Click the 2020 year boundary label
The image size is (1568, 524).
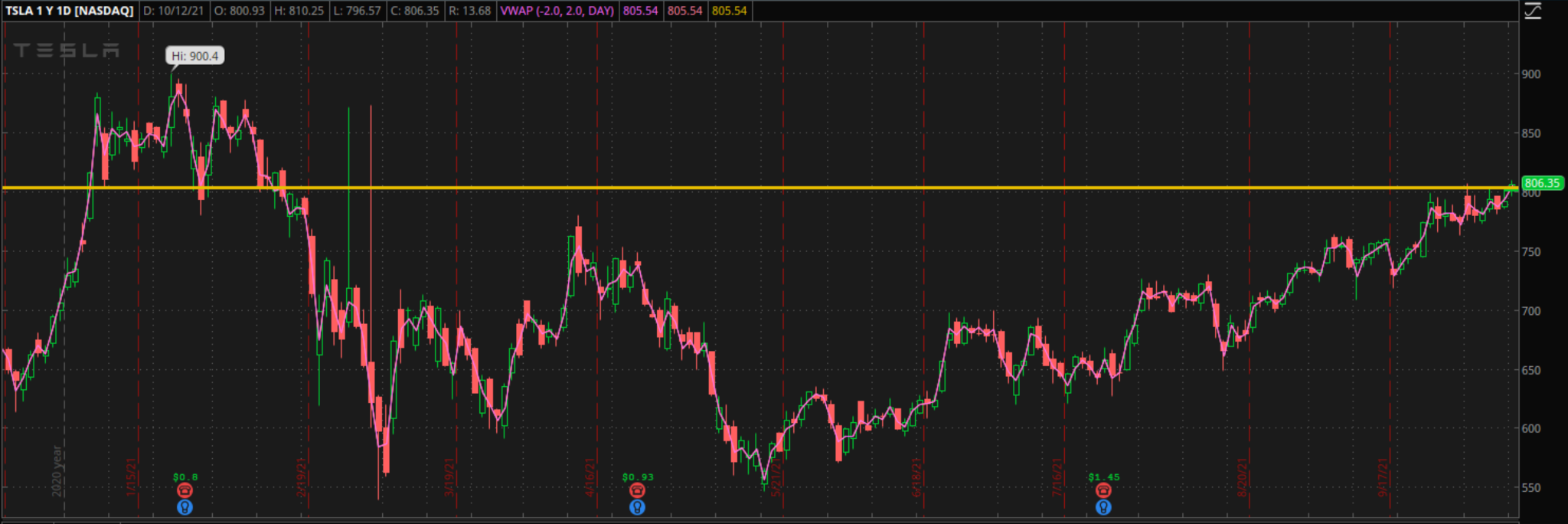click(57, 471)
